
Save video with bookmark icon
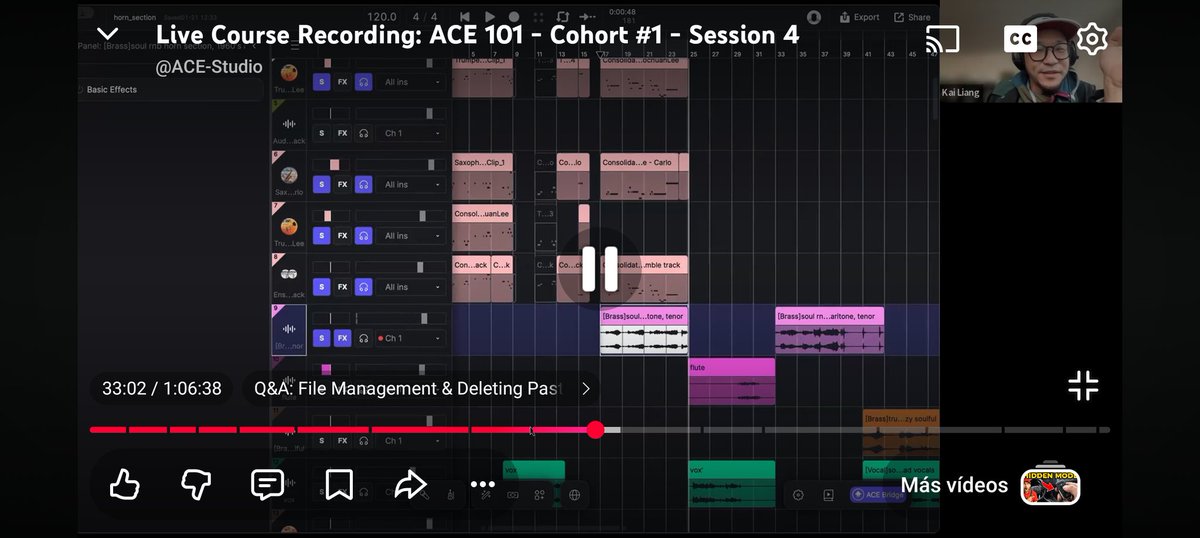(x=338, y=485)
